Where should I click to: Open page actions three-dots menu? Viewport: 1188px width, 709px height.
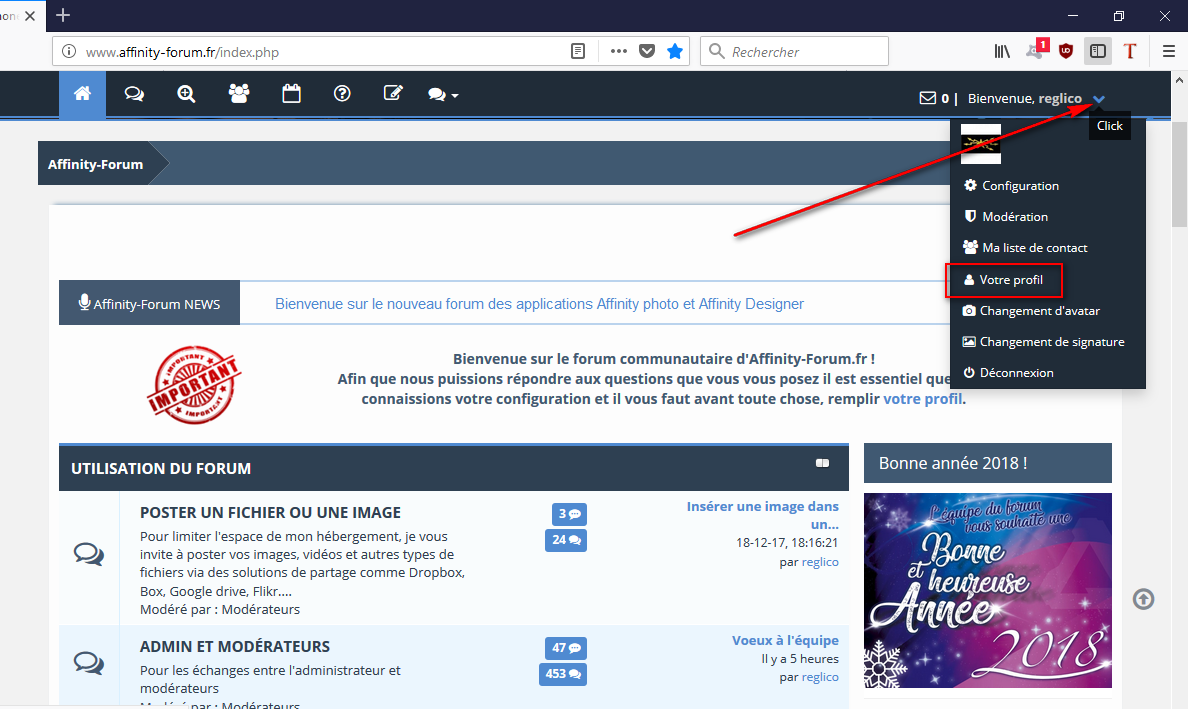[618, 52]
